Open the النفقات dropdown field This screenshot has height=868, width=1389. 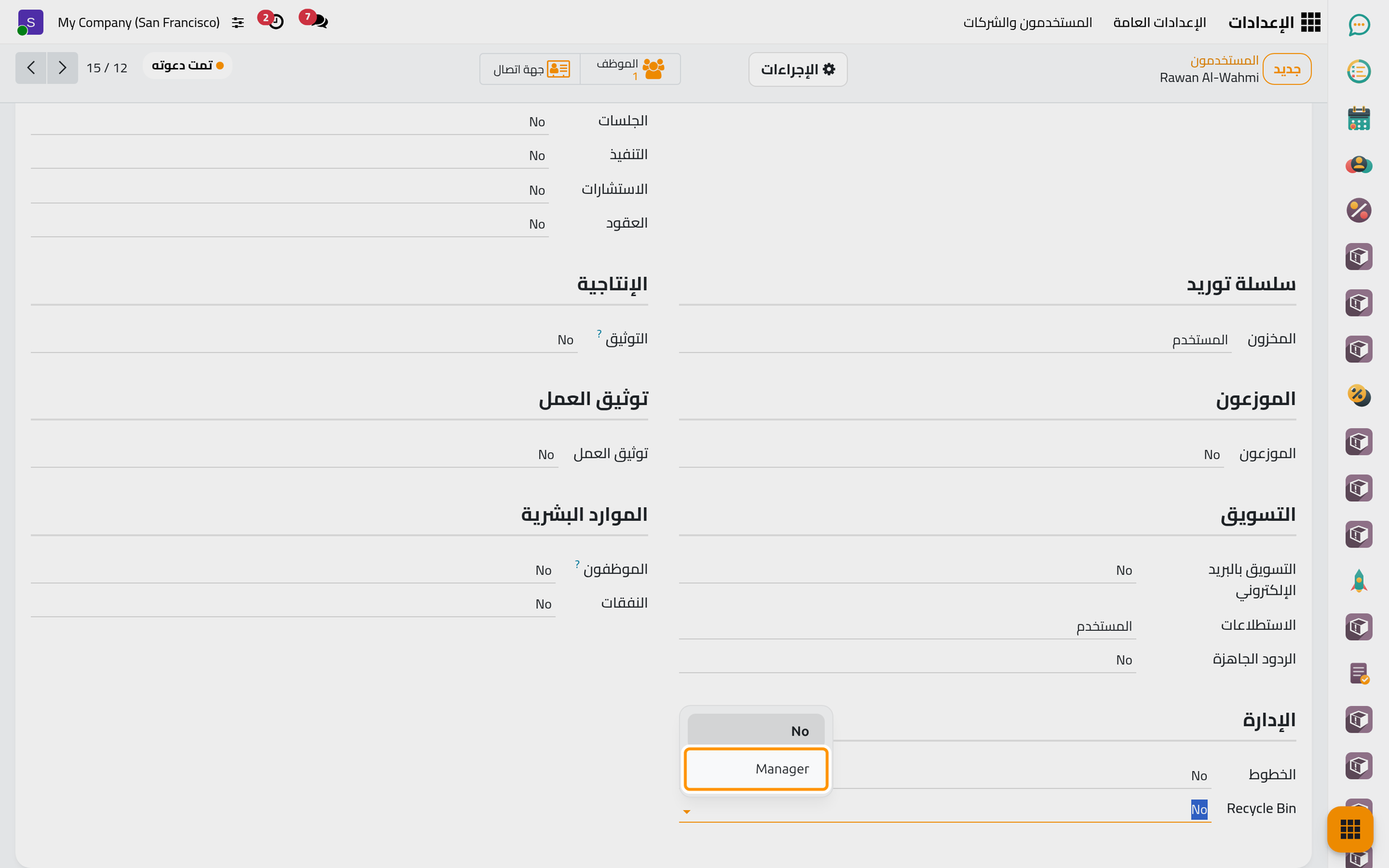[x=292, y=604]
